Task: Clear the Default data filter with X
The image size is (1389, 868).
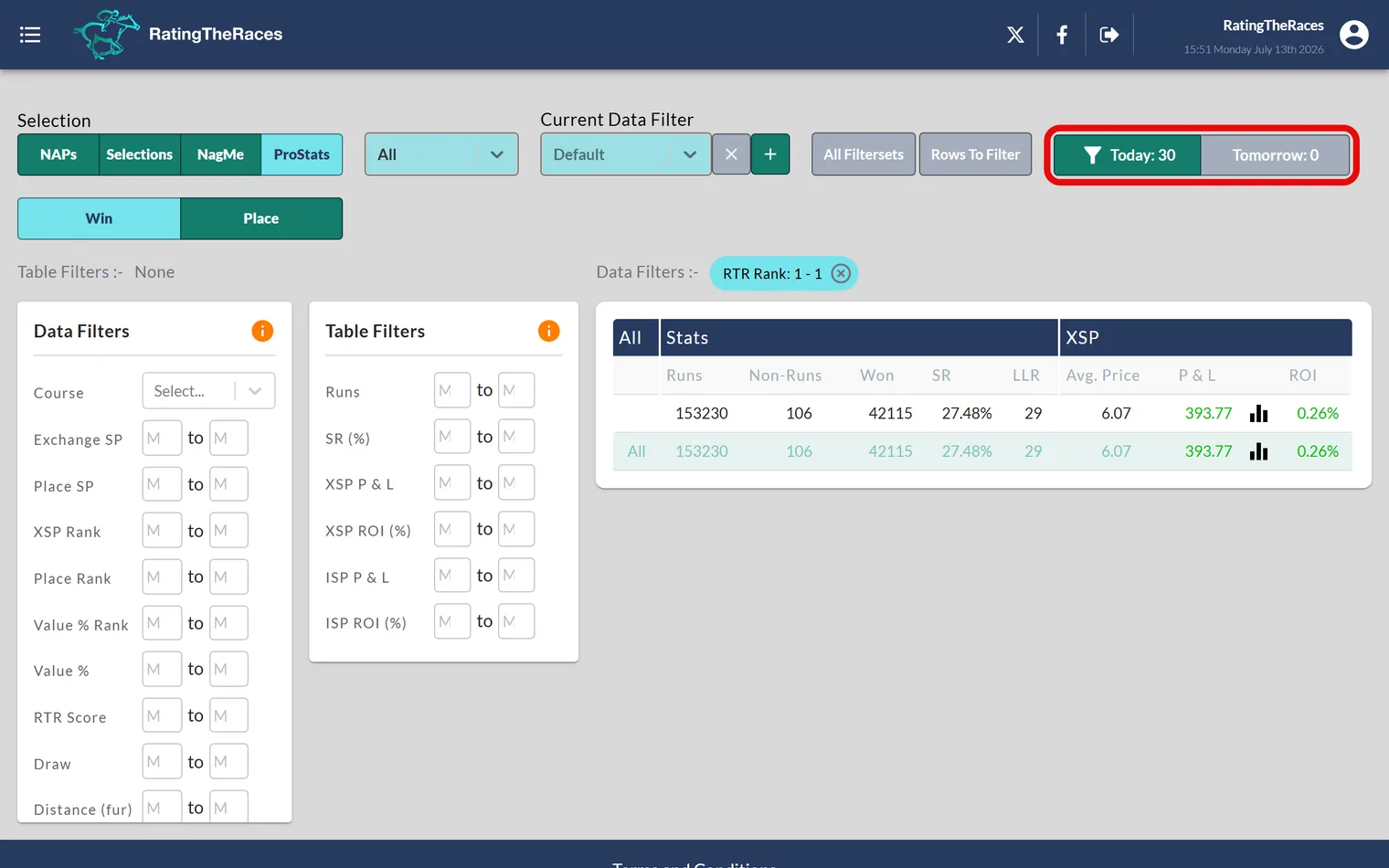Action: coord(731,154)
